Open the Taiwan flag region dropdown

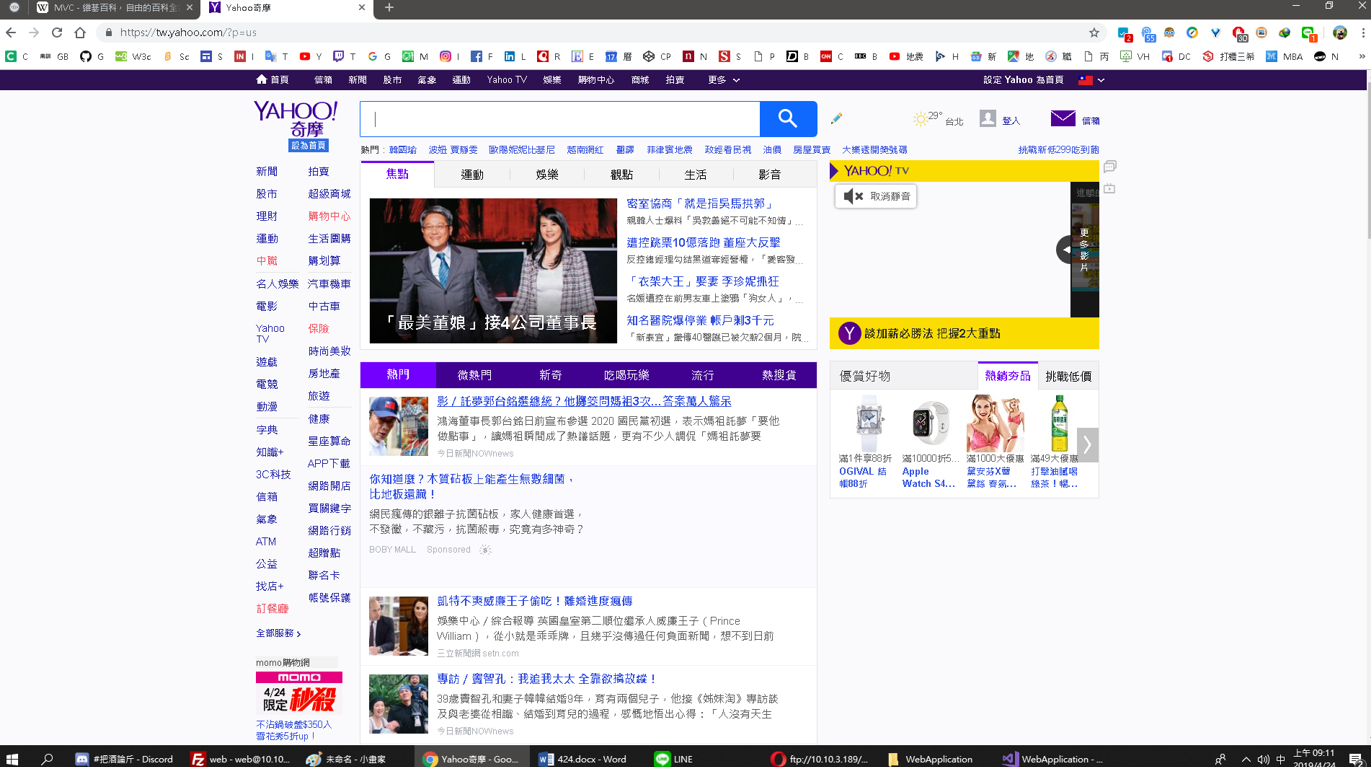click(x=1091, y=79)
